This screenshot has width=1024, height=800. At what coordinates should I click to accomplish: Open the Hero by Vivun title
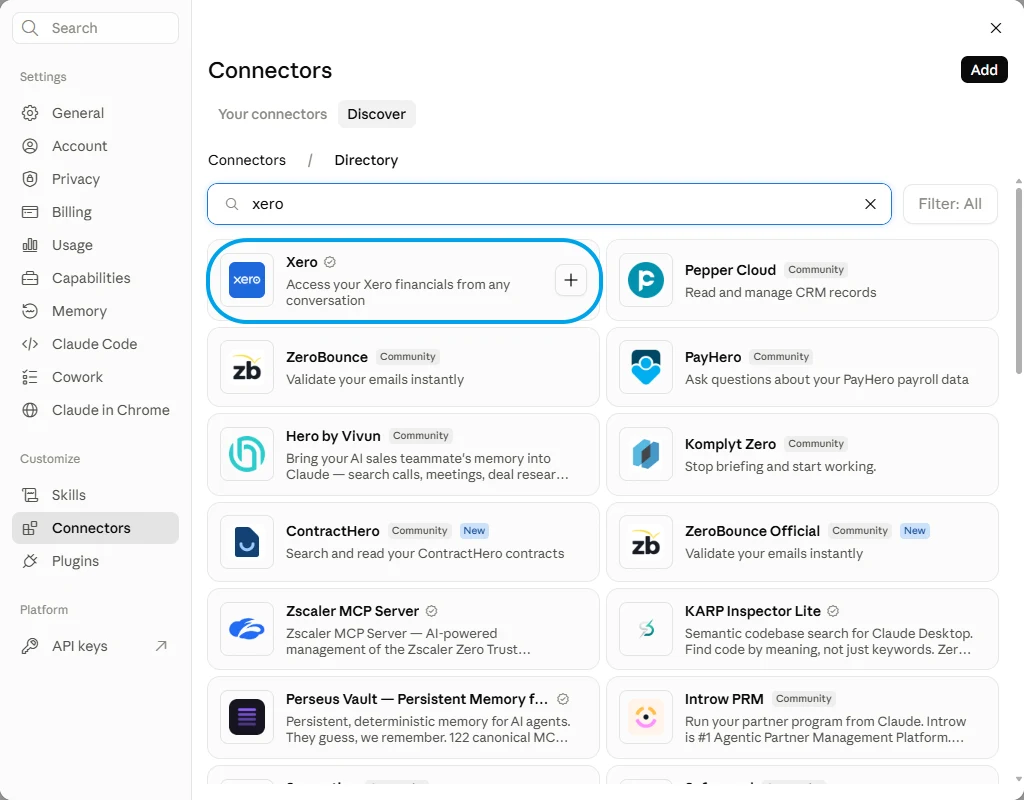(x=333, y=436)
